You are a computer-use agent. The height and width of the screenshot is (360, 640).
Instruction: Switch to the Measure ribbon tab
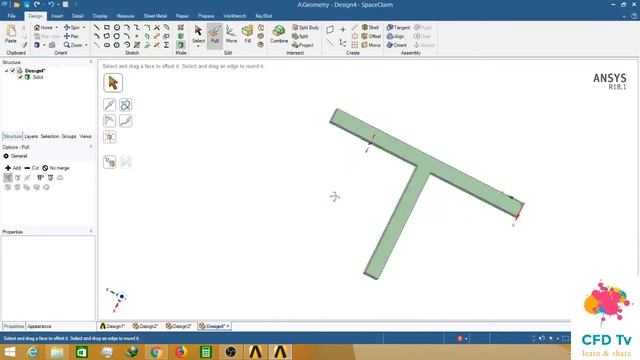click(125, 16)
